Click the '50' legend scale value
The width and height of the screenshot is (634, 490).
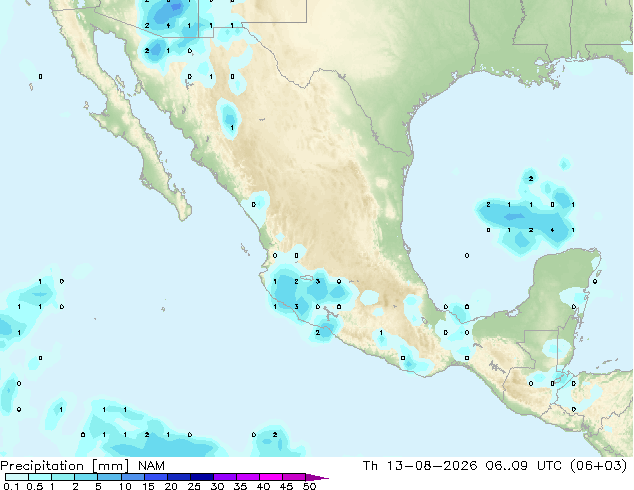(310, 486)
